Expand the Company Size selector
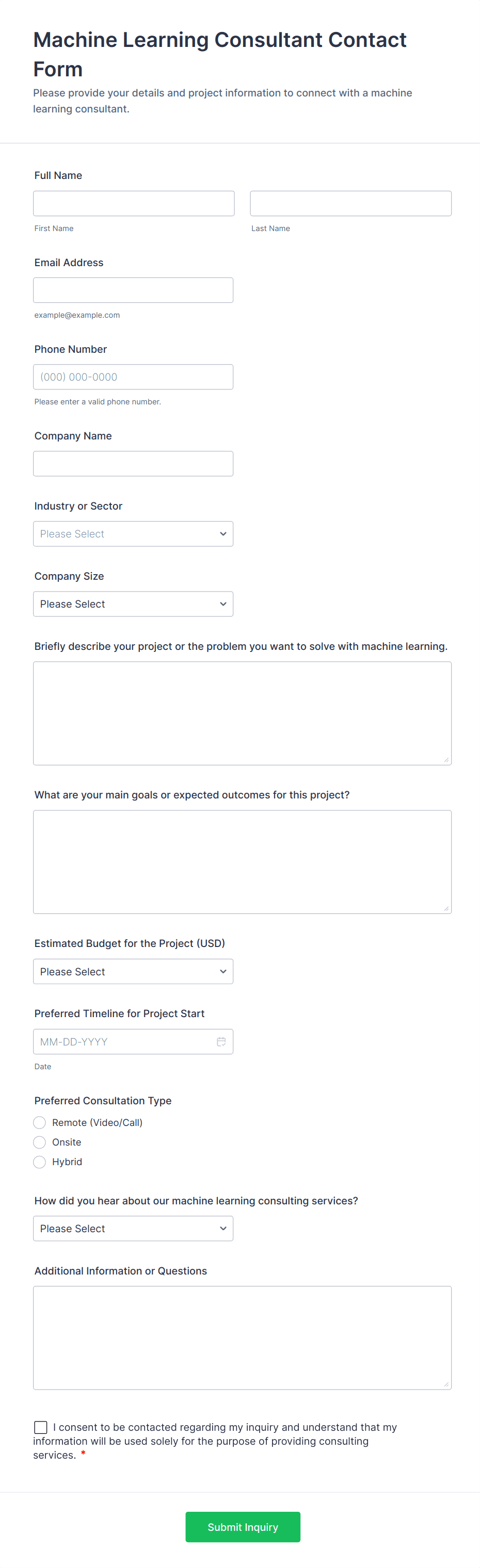Image resolution: width=480 pixels, height=1568 pixels. [x=133, y=603]
